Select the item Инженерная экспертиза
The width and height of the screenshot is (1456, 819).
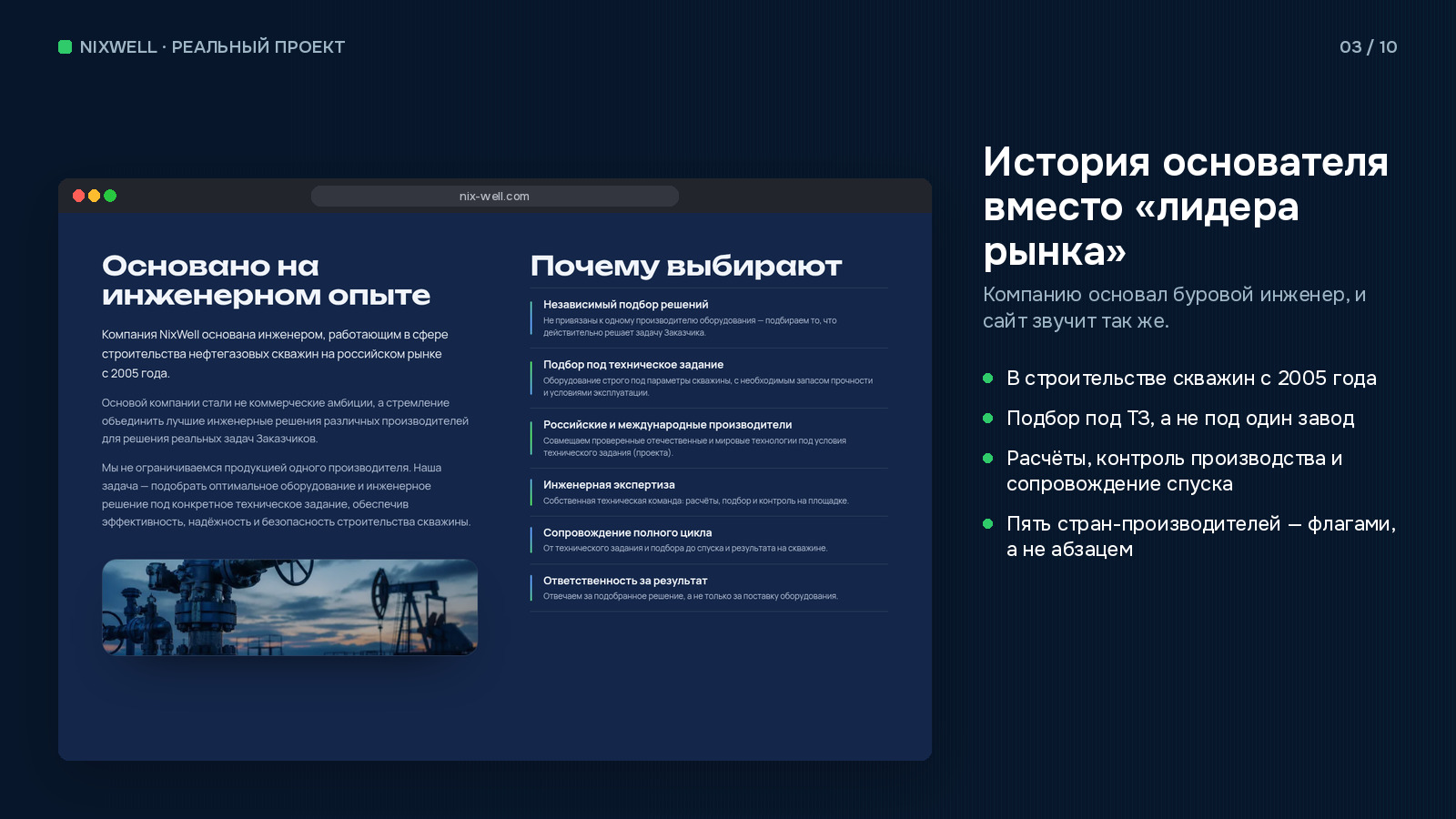(x=709, y=492)
